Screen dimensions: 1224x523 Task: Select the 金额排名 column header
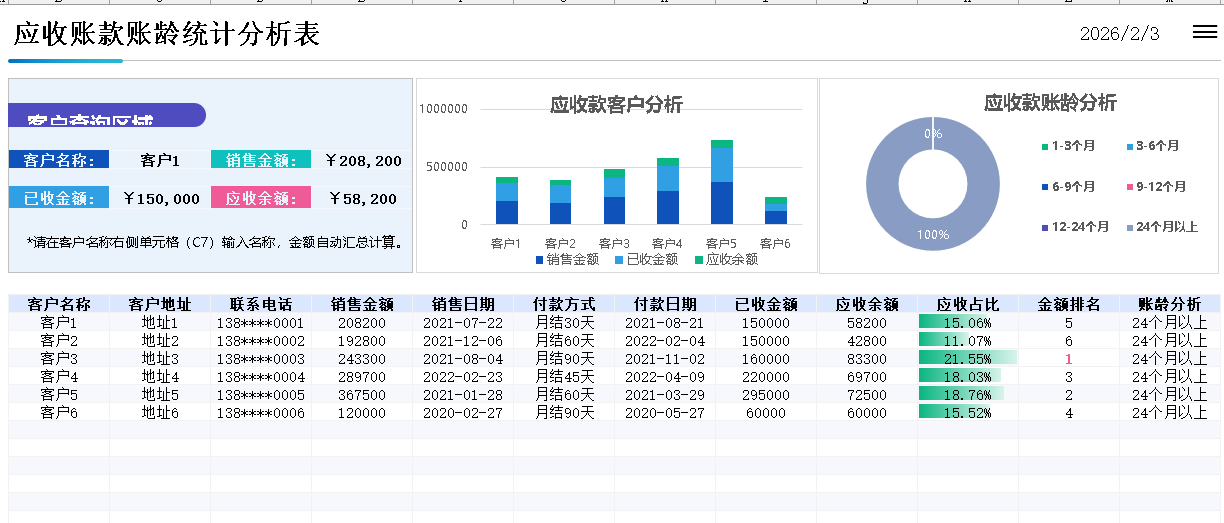click(x=1068, y=304)
